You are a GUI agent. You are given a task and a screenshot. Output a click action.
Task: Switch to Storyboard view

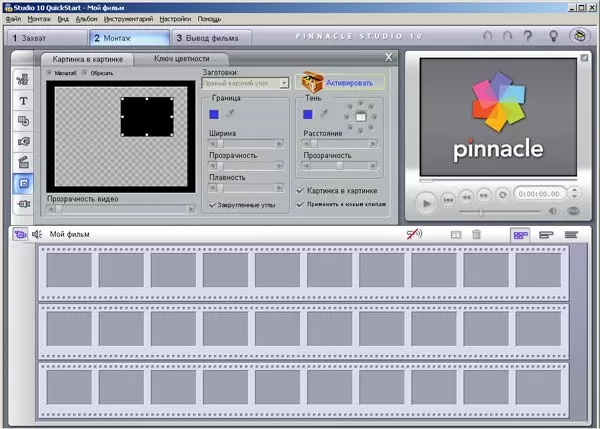(520, 234)
